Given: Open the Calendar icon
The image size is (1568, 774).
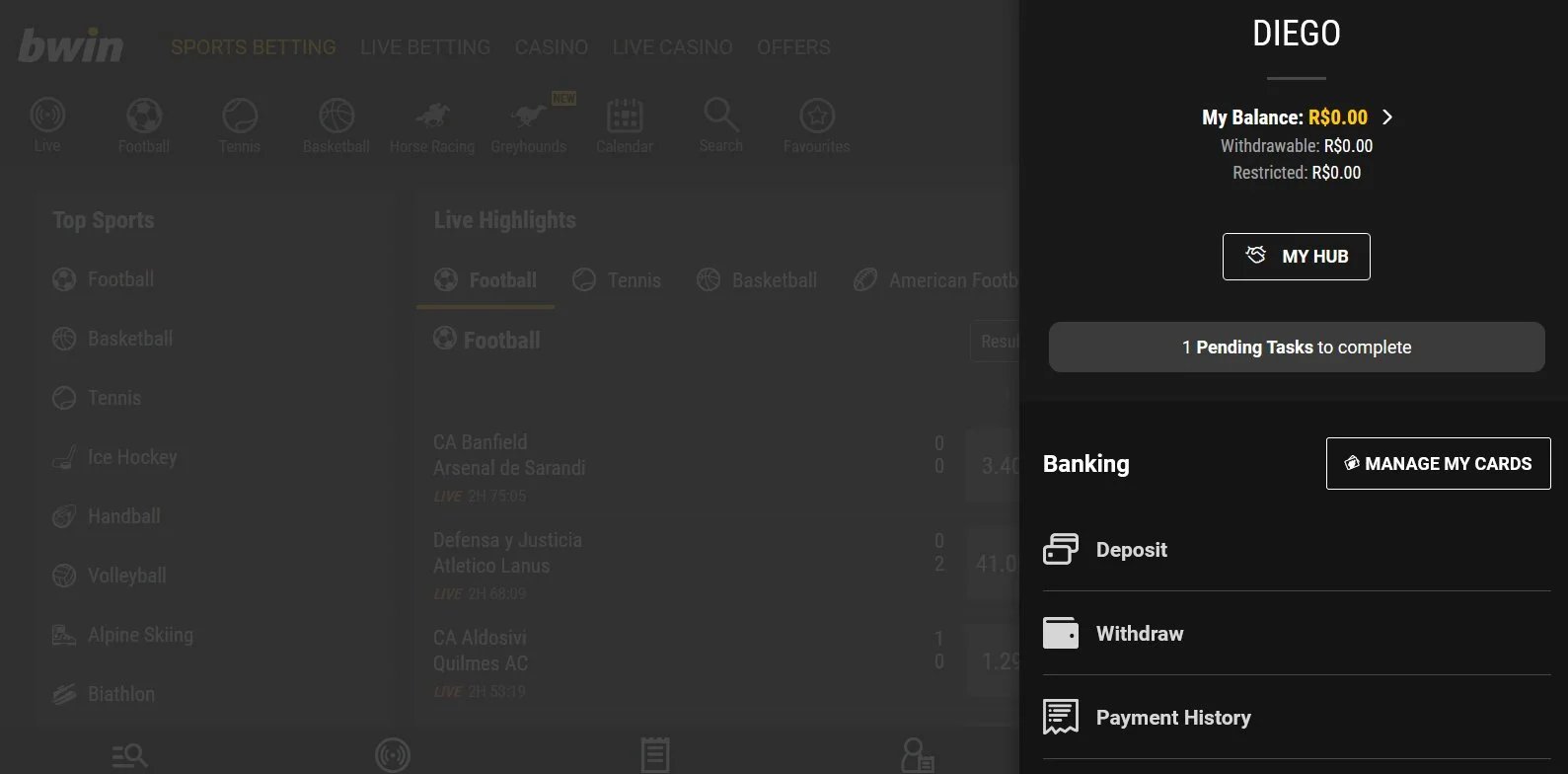Looking at the screenshot, I should point(625,116).
